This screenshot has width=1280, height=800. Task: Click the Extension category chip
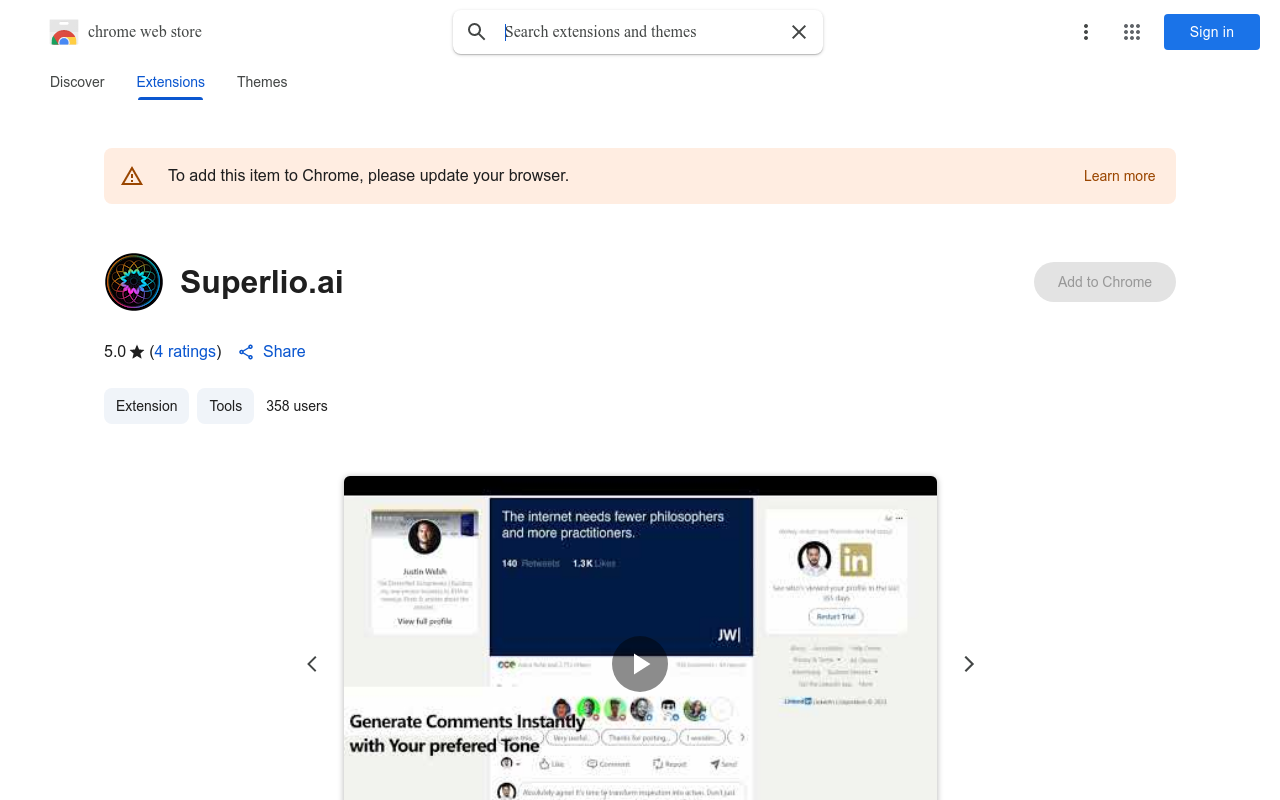pos(146,406)
